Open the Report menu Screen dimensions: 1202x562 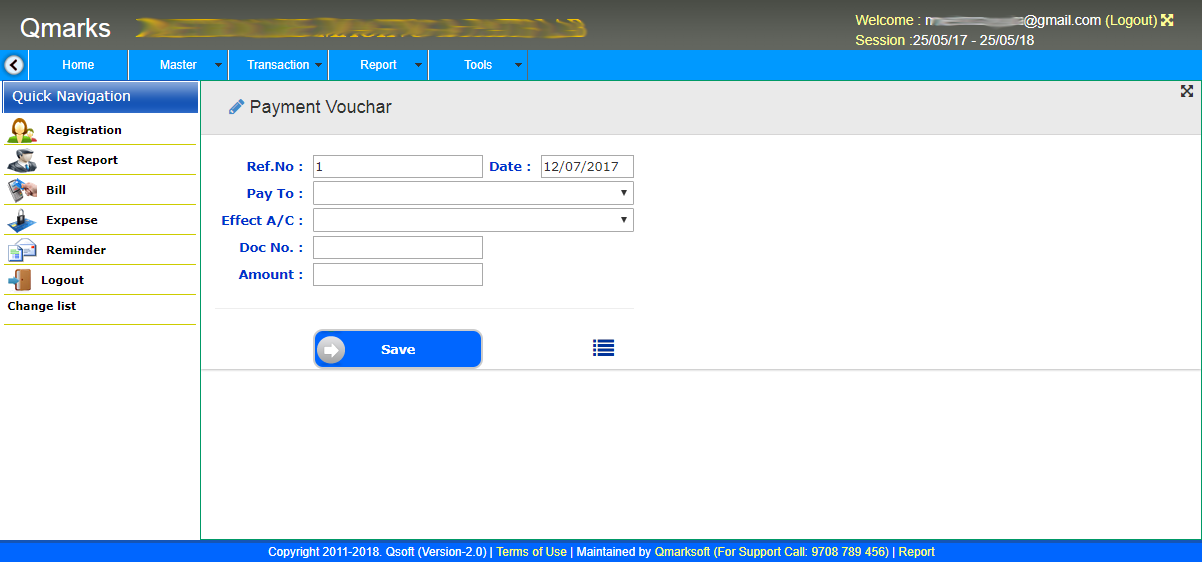click(x=379, y=65)
